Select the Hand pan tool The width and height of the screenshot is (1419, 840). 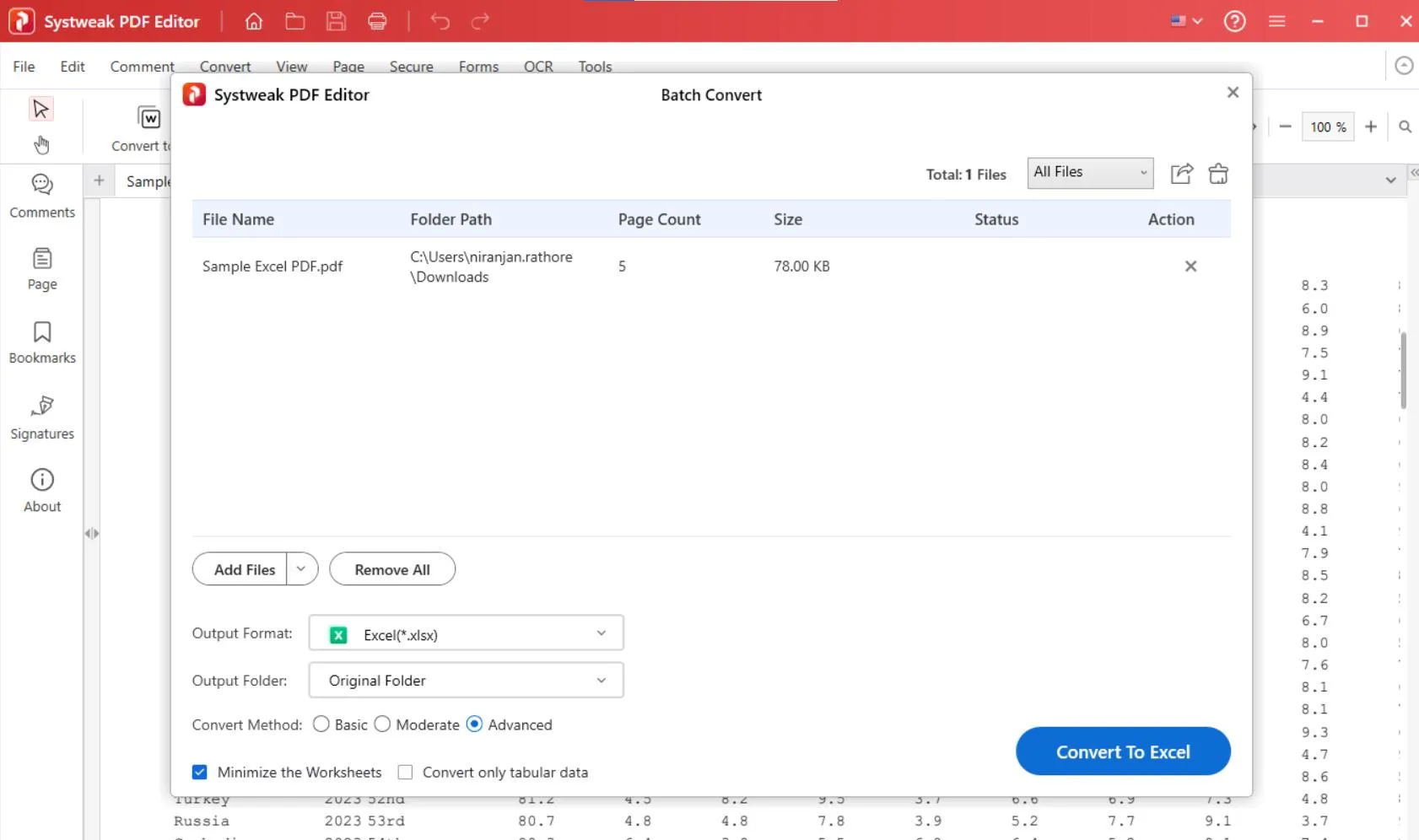(x=40, y=144)
